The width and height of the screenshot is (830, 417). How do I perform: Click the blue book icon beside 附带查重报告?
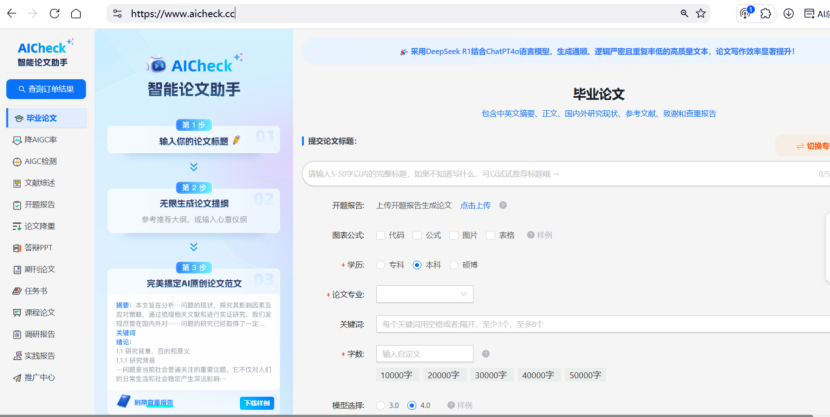coord(123,402)
